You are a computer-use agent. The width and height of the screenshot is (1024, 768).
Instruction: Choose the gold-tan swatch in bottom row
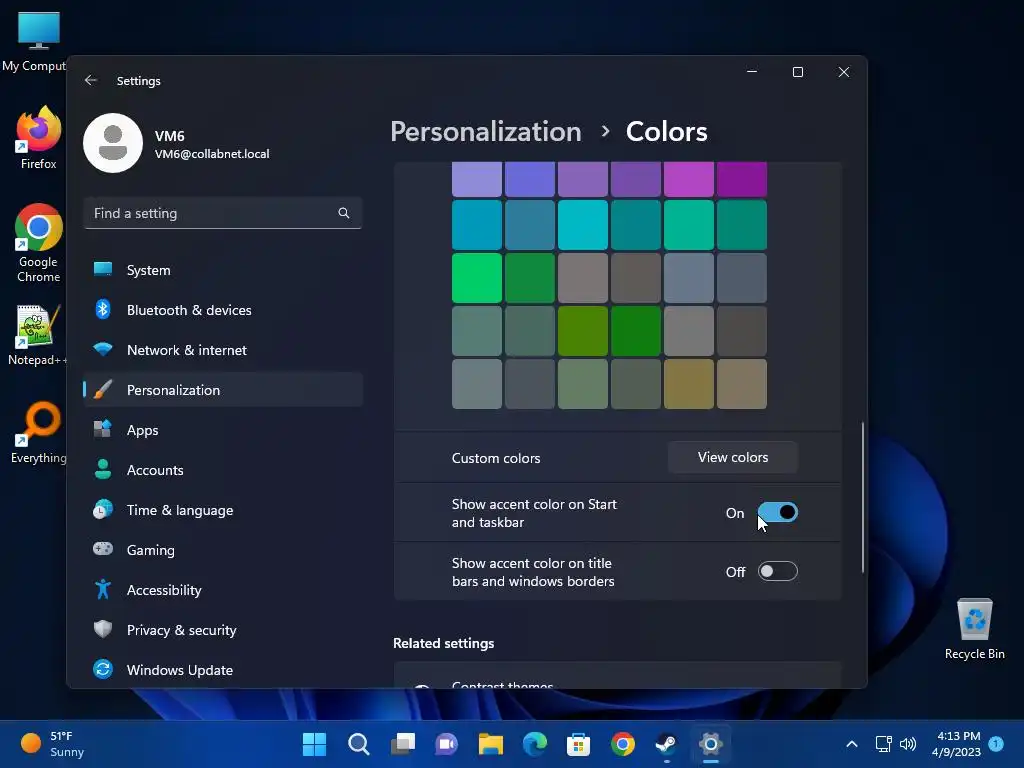pyautogui.click(x=688, y=384)
